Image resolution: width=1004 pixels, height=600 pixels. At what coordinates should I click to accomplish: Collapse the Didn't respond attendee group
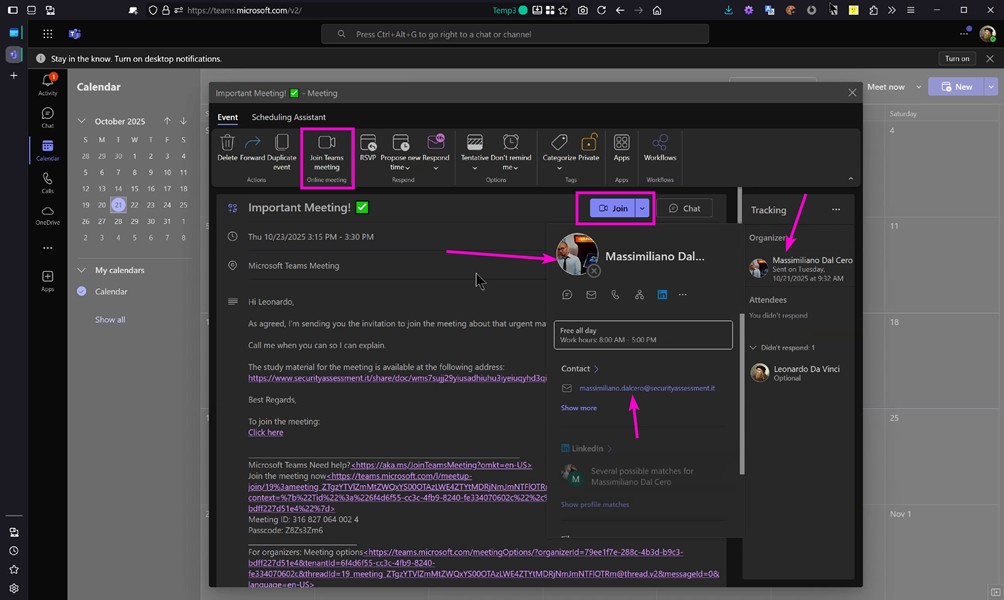(753, 348)
